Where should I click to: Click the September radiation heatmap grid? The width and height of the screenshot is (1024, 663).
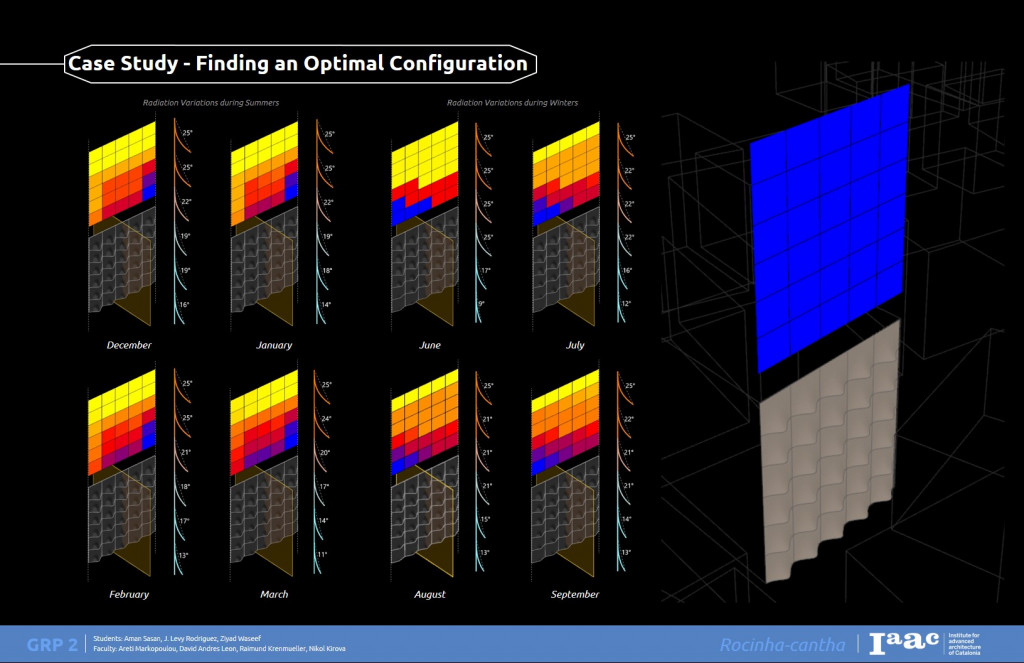[567, 422]
